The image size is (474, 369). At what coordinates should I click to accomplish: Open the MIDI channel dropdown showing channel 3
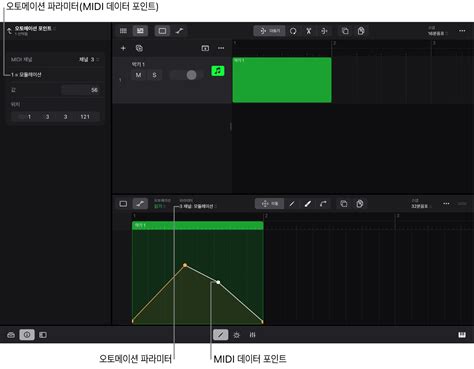pyautogui.click(x=89, y=60)
